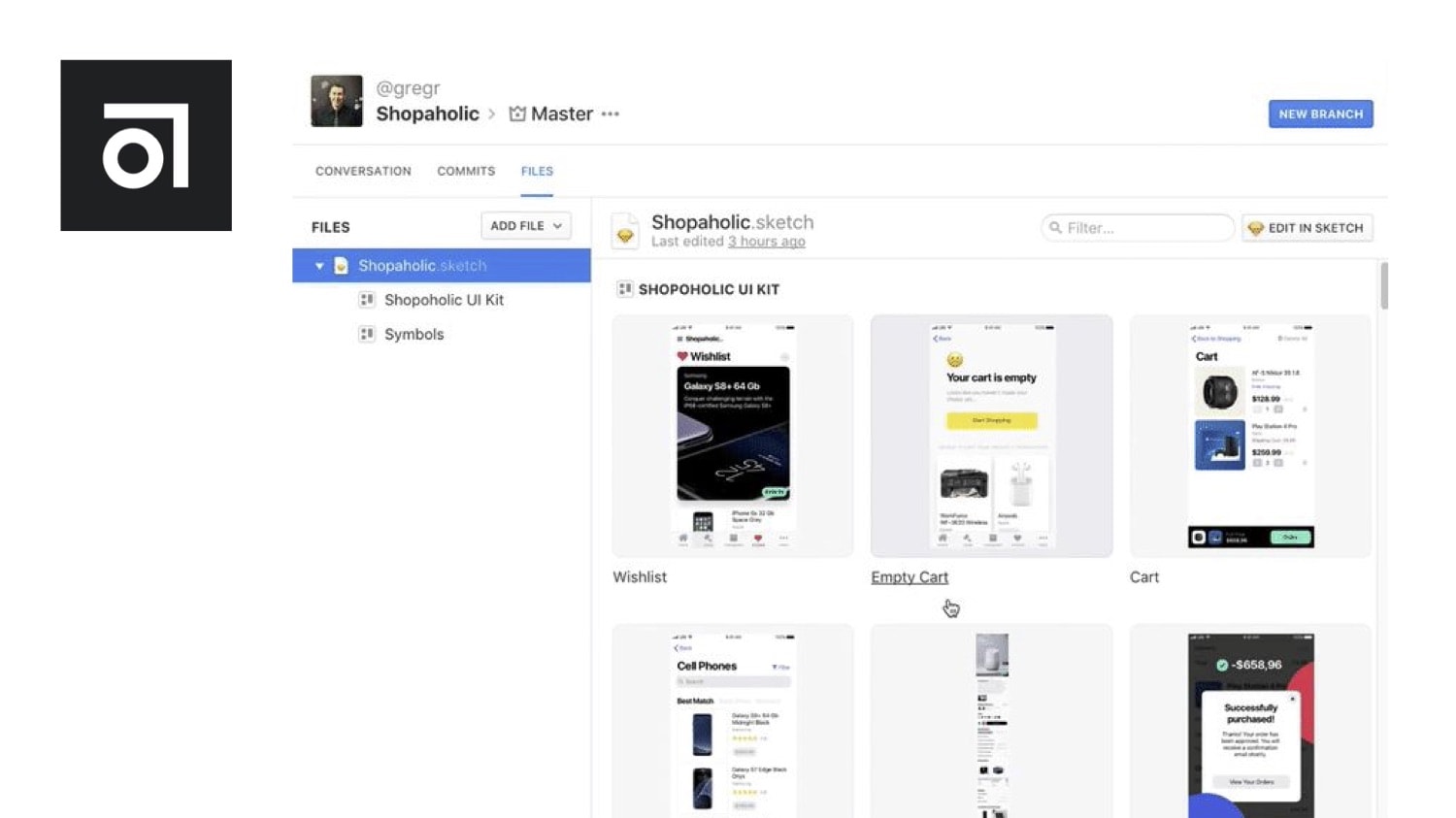Open the '3 hours ago' edit link
Screen dimensions: 1456x818
[767, 242]
